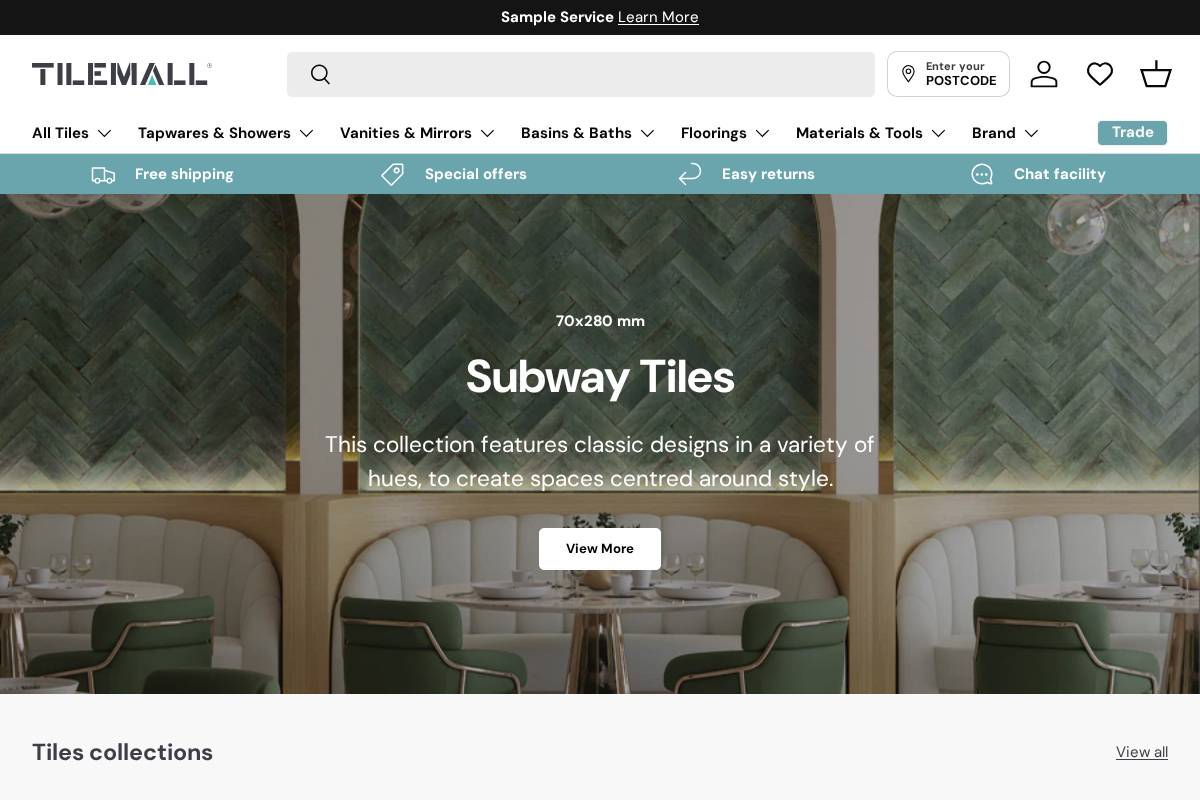Screen dimensions: 1200x800
Task: Click the location pin icon near POSTCODE
Action: coord(908,74)
